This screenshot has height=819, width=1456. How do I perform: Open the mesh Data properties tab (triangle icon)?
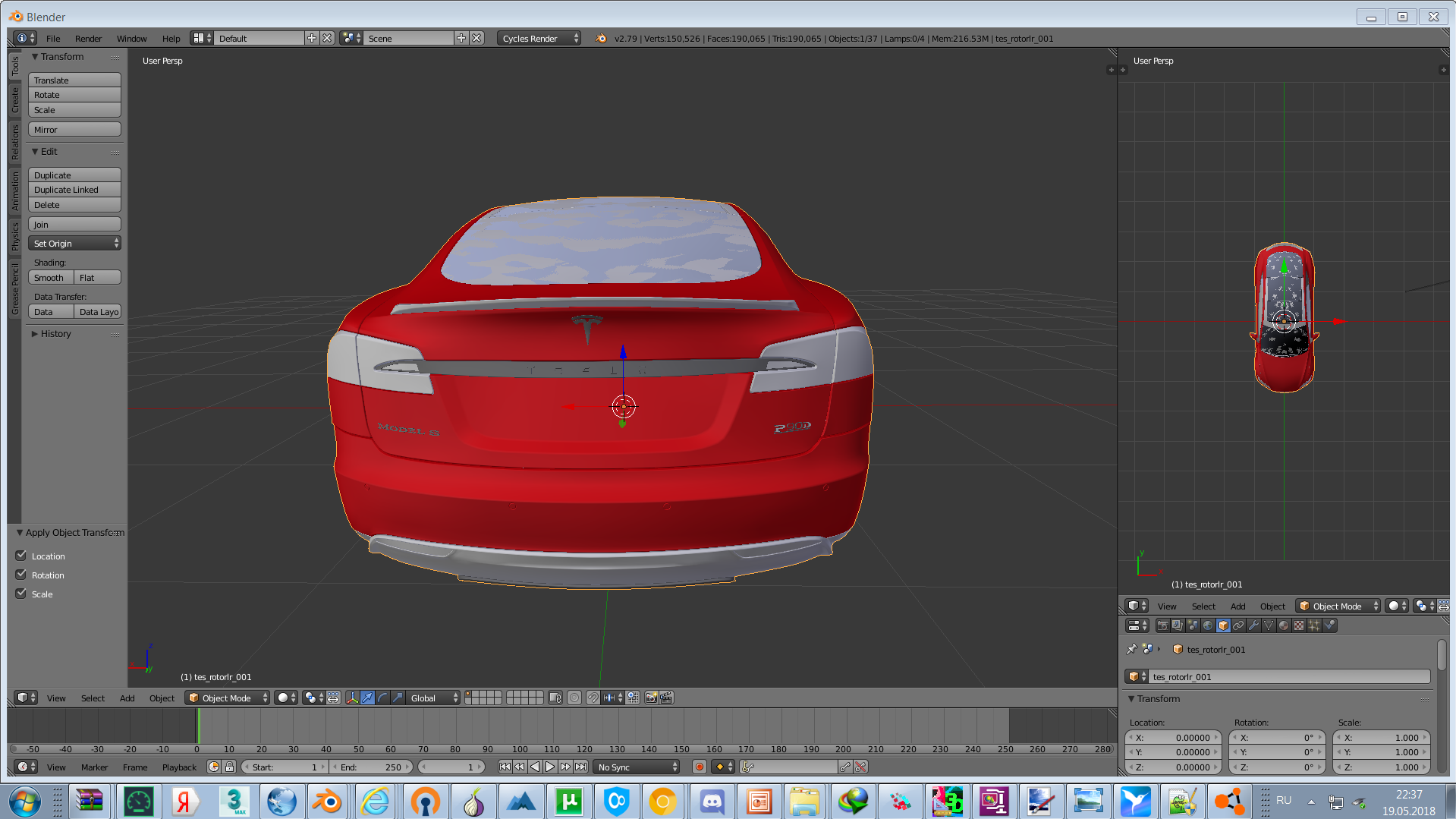1269,625
